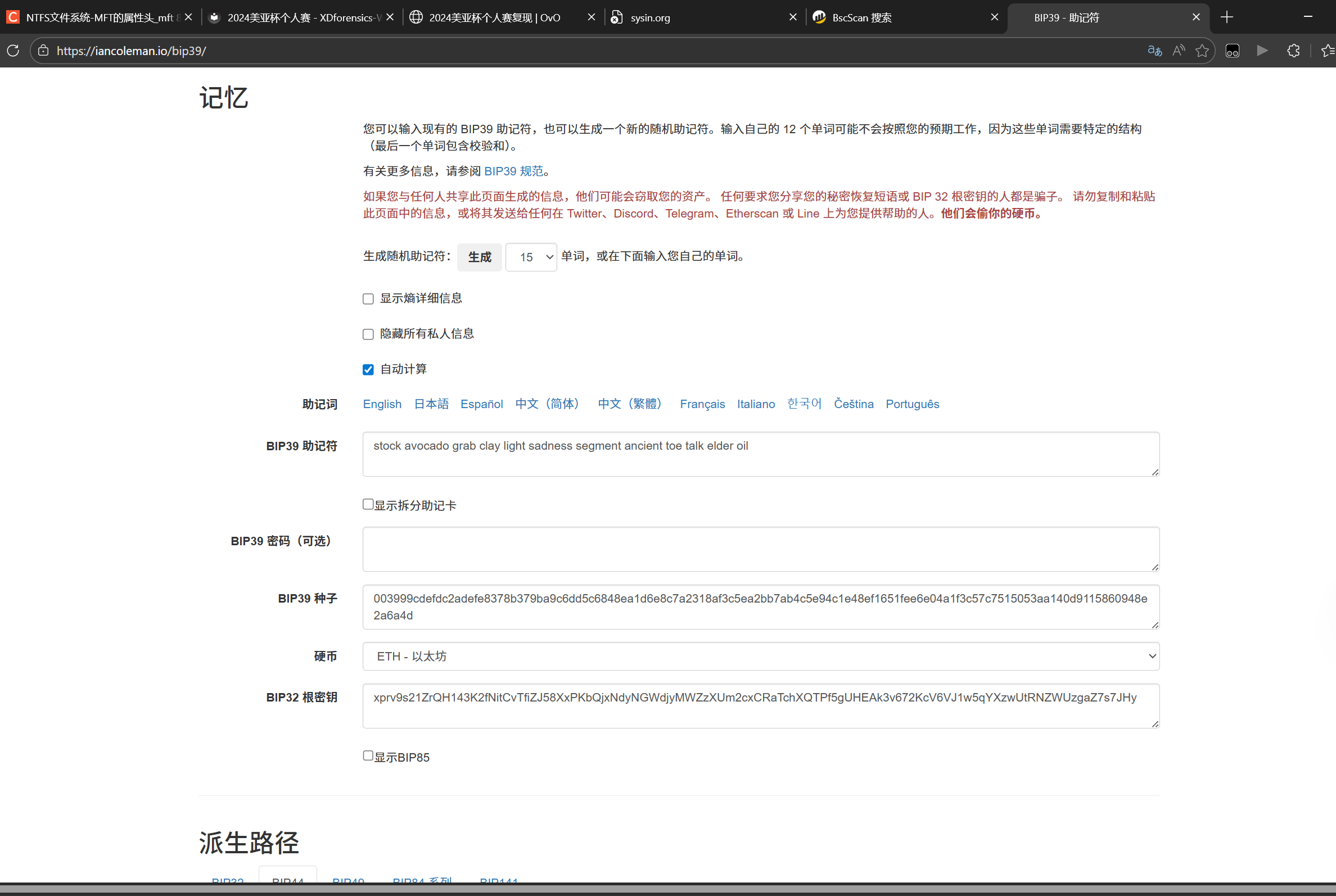Click the site lock icon in address bar

point(43,51)
